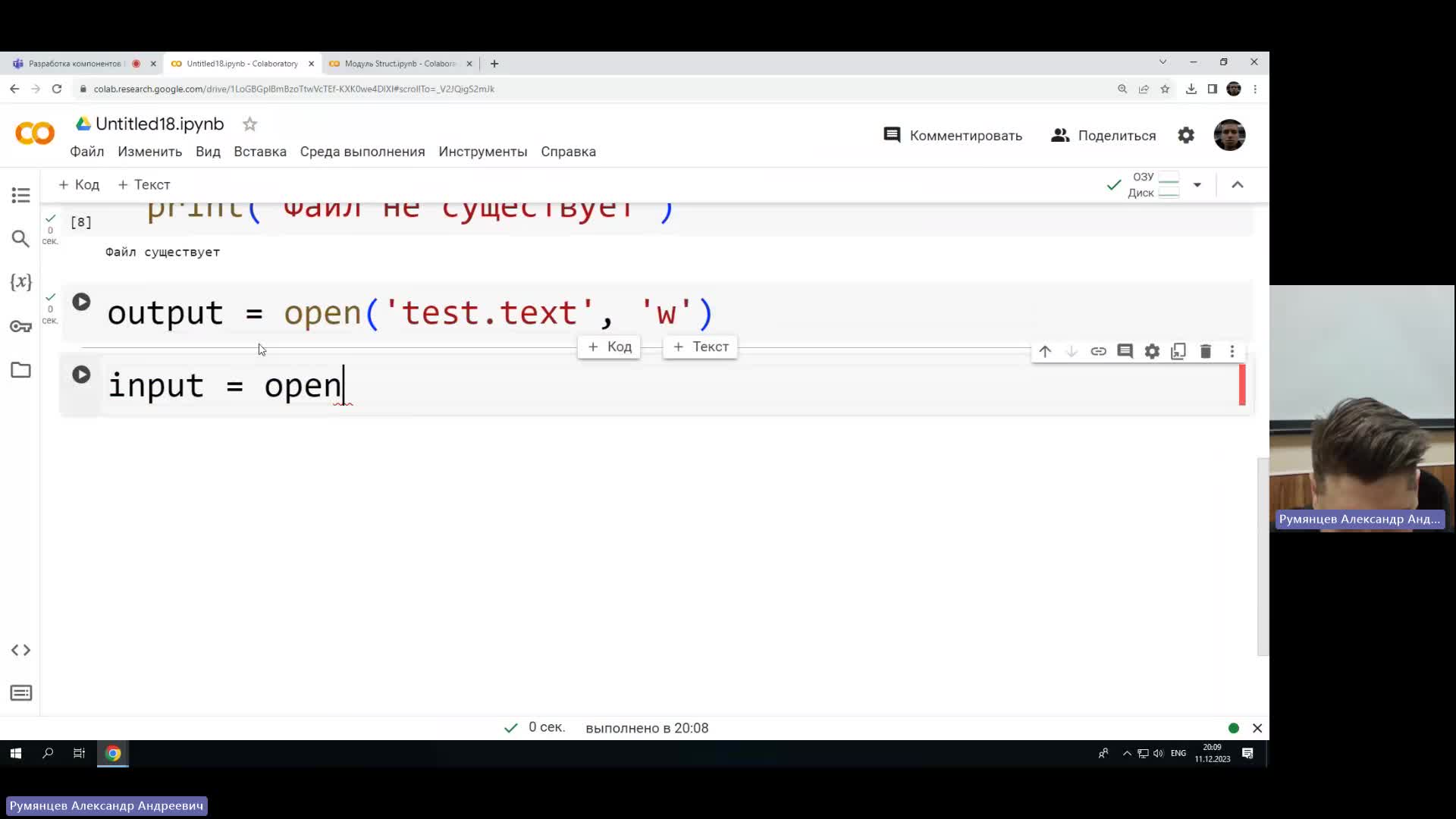The image size is (1456, 819).
Task: Run the output = open cell
Action: [81, 302]
